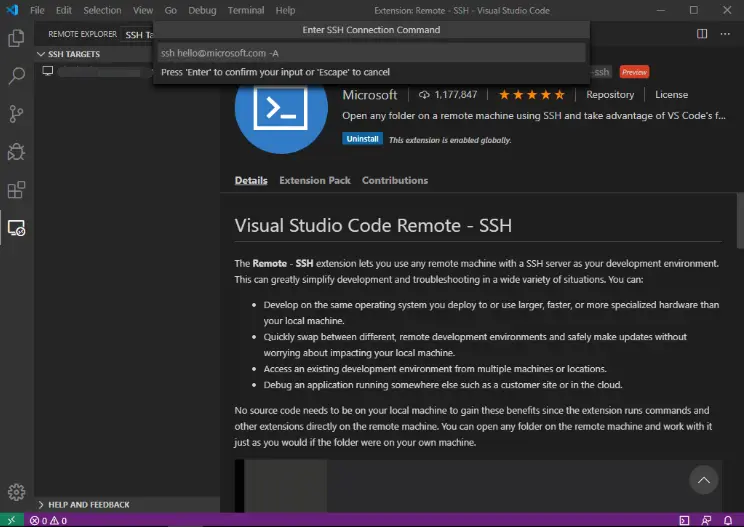The width and height of the screenshot is (744, 527).
Task: Open the SSH Targets dropdown in Remote Explorer
Action: 138,35
